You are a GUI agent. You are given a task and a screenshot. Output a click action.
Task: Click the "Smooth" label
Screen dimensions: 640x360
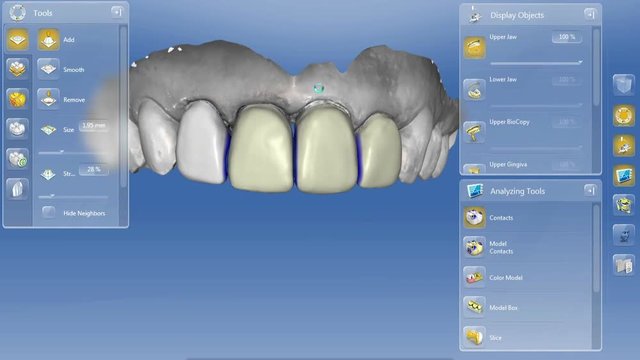coord(74,70)
